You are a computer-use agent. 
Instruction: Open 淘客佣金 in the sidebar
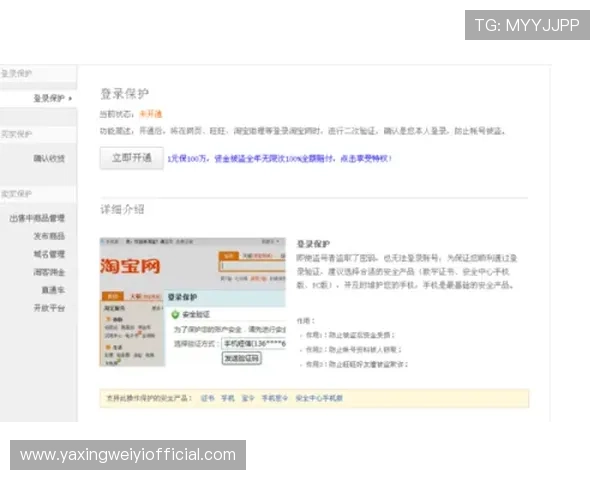49,272
